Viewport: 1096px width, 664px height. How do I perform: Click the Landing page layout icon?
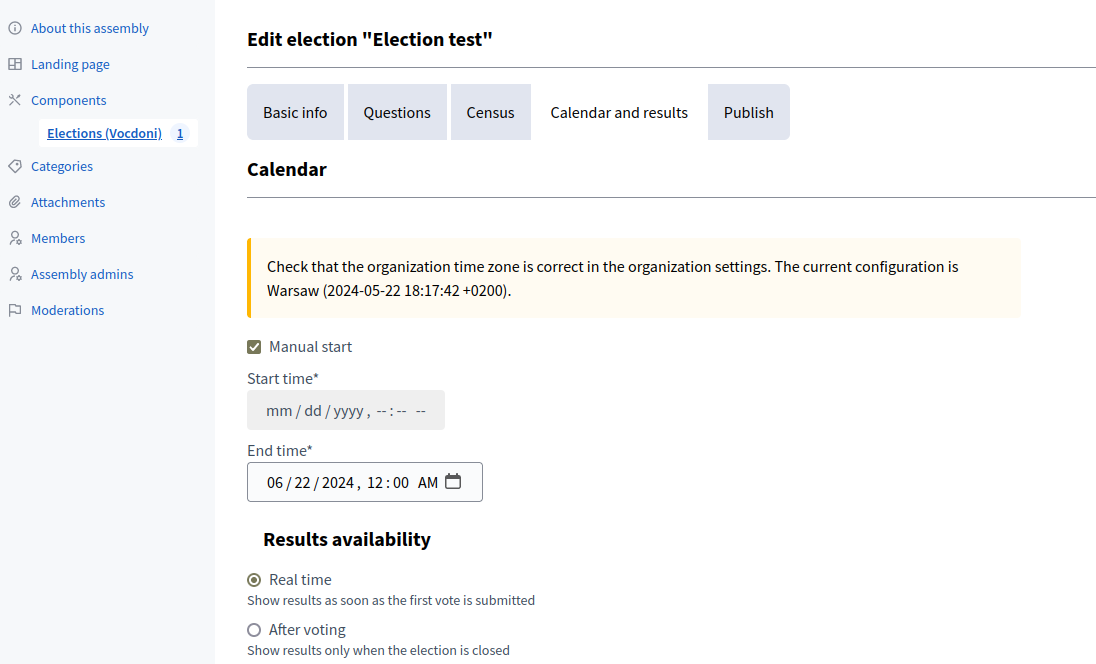pos(15,64)
